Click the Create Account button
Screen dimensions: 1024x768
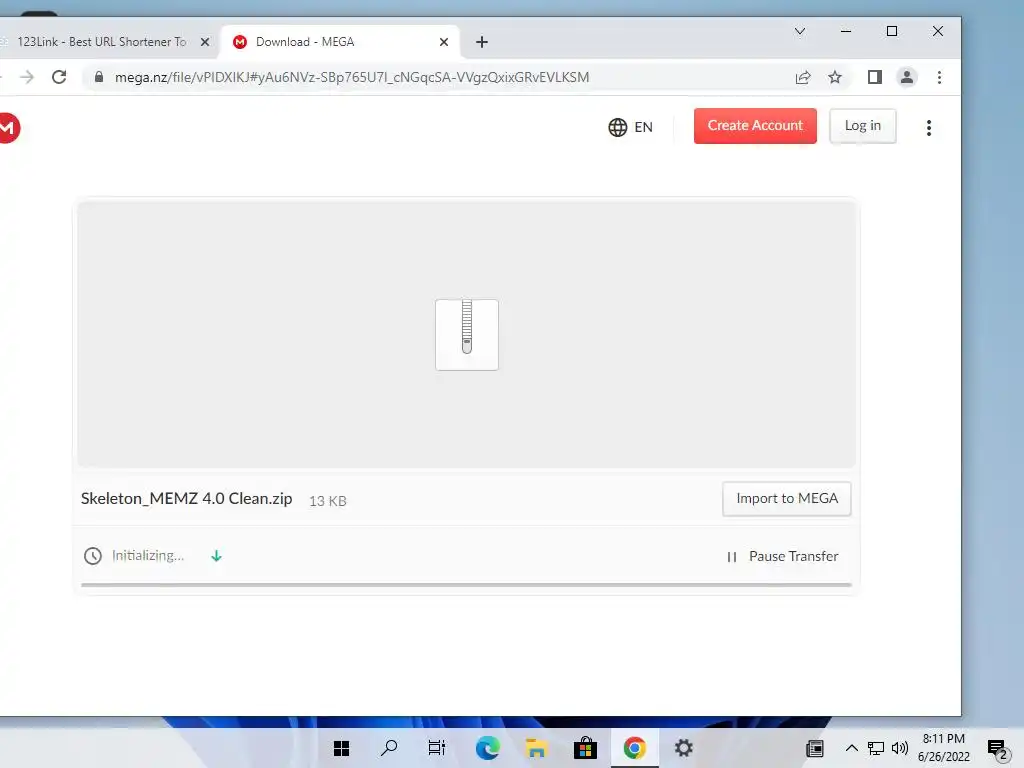[x=755, y=125]
